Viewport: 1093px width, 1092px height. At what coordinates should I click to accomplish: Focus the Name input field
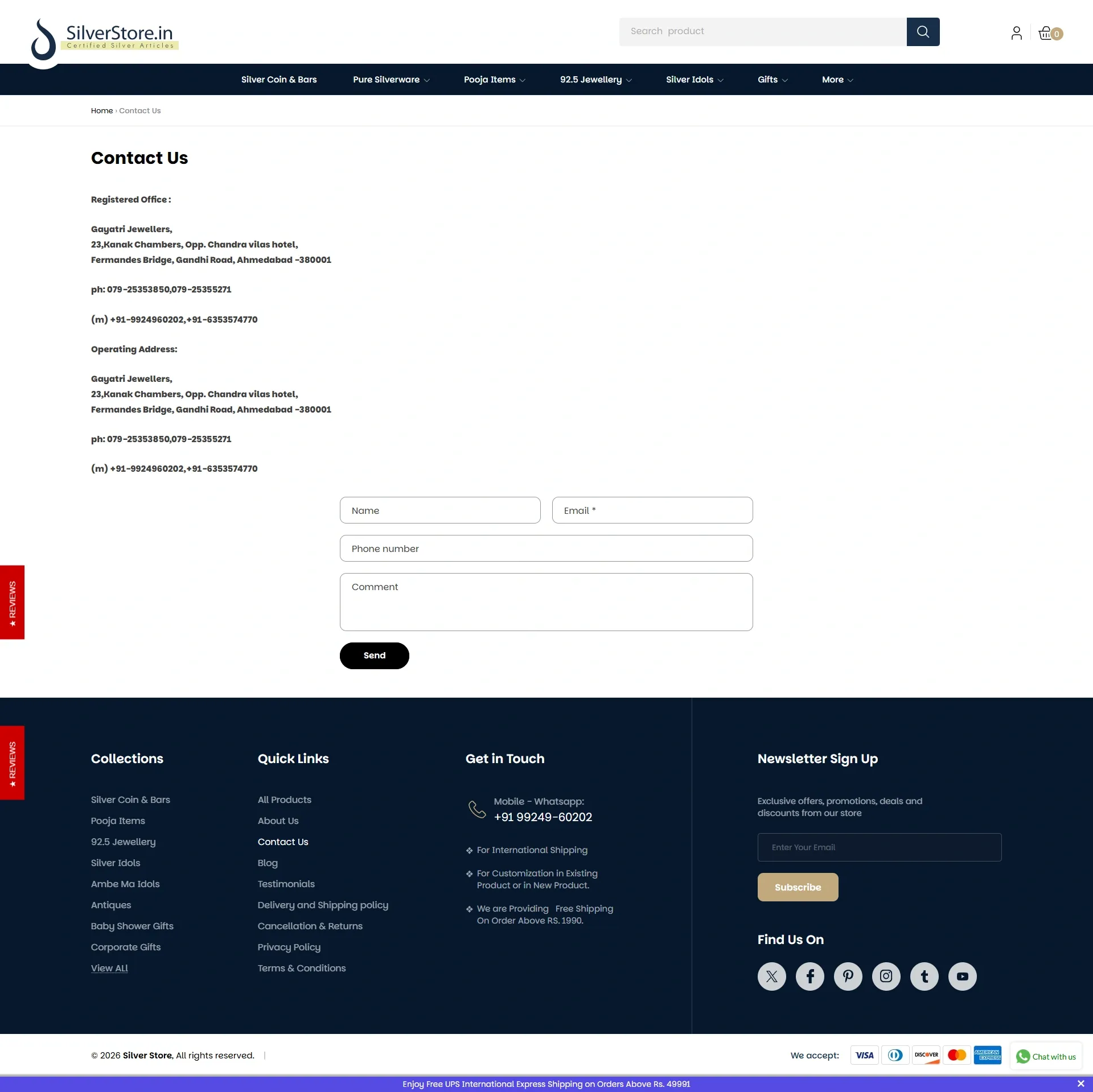pos(440,510)
